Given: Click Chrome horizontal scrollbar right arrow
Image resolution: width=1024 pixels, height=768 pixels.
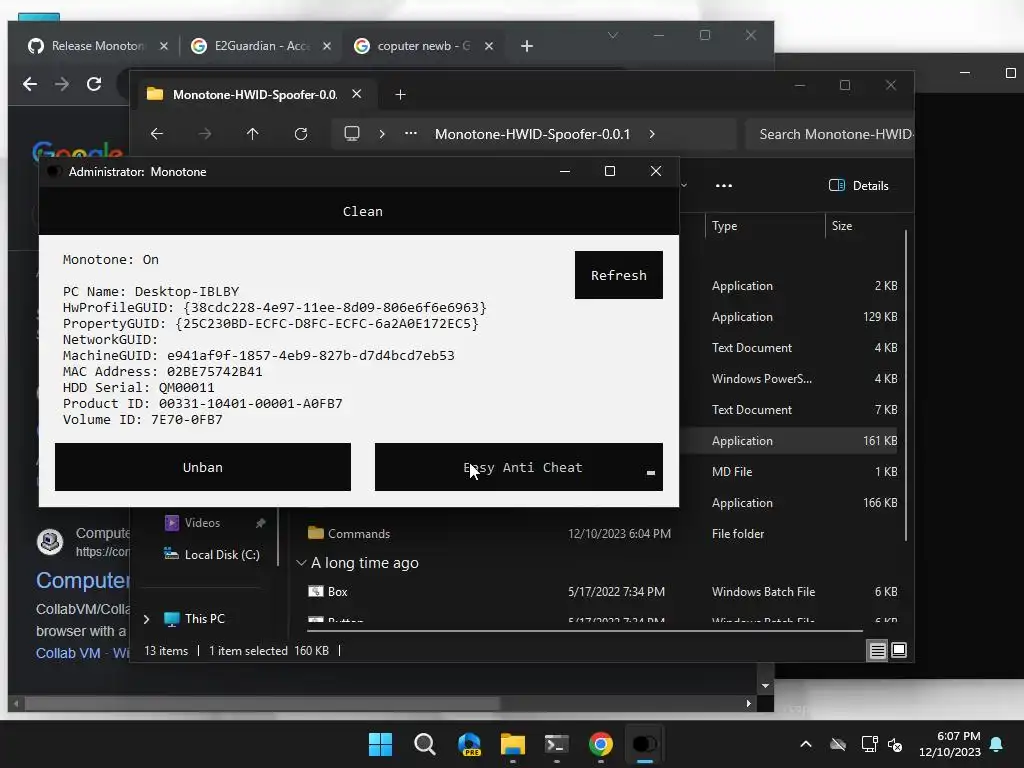Looking at the screenshot, I should point(748,703).
